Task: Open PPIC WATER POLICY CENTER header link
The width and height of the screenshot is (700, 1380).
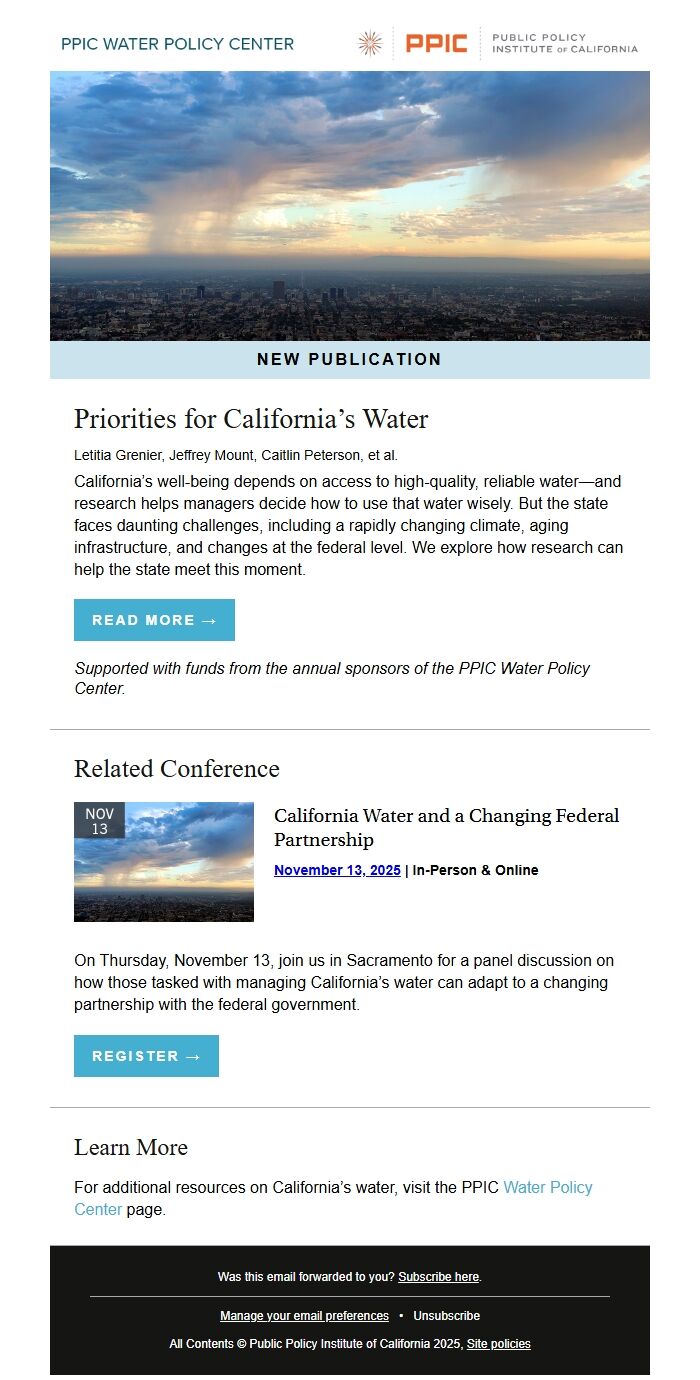Action: coord(177,44)
